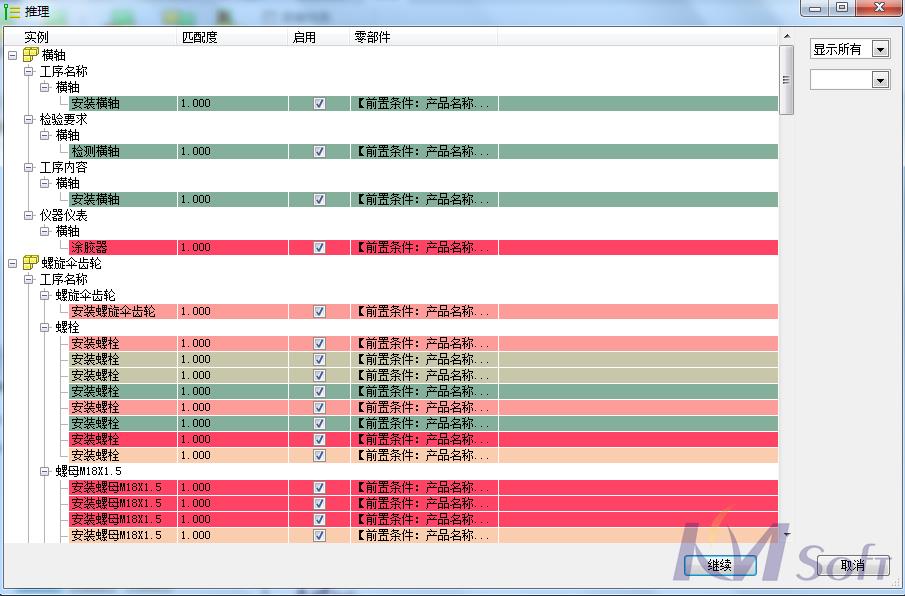The width and height of the screenshot is (905, 596).
Task: Disable the first 安装螺栓 row checkbox
Action: (x=318, y=343)
